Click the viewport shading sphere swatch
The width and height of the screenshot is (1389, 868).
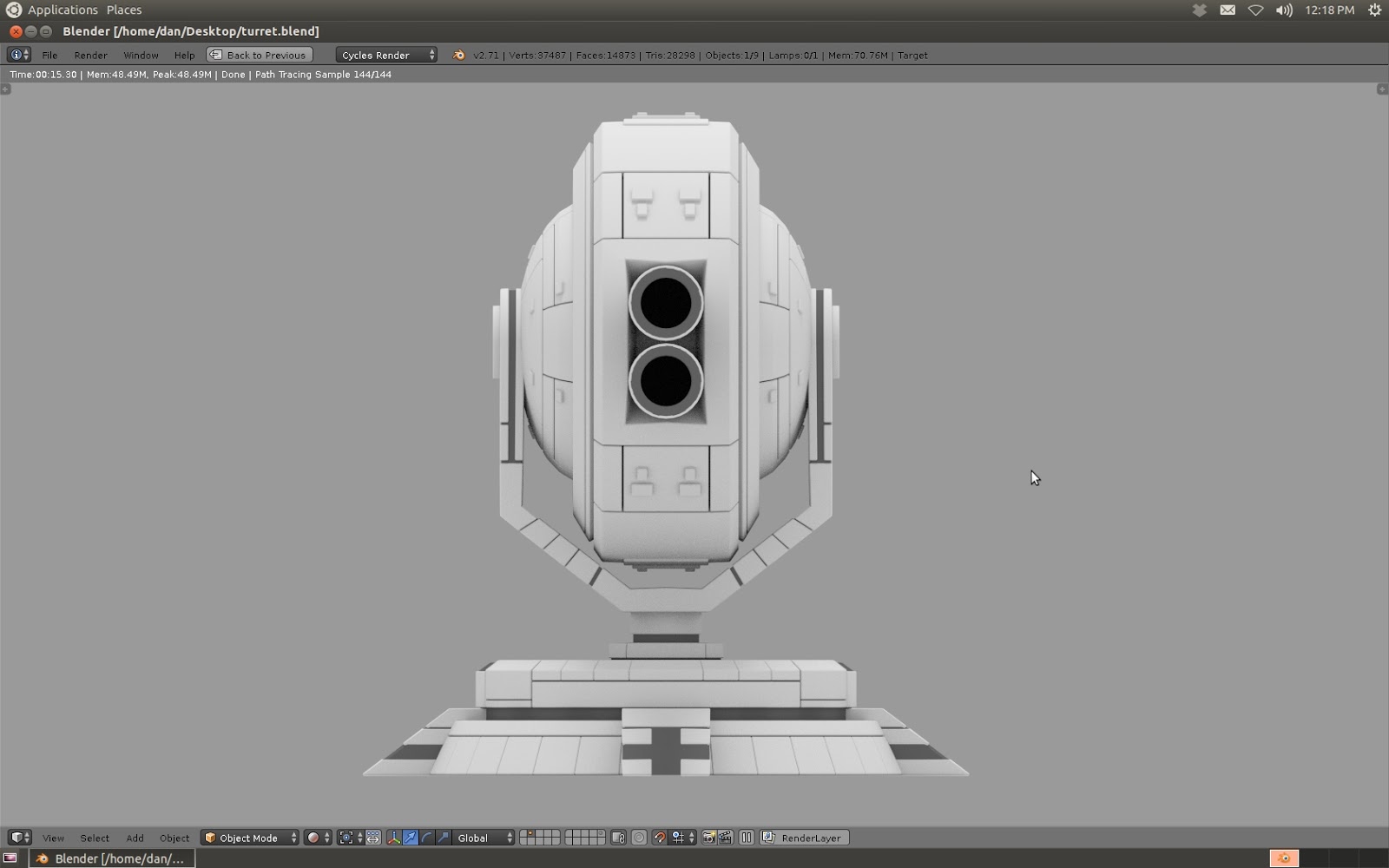click(313, 838)
